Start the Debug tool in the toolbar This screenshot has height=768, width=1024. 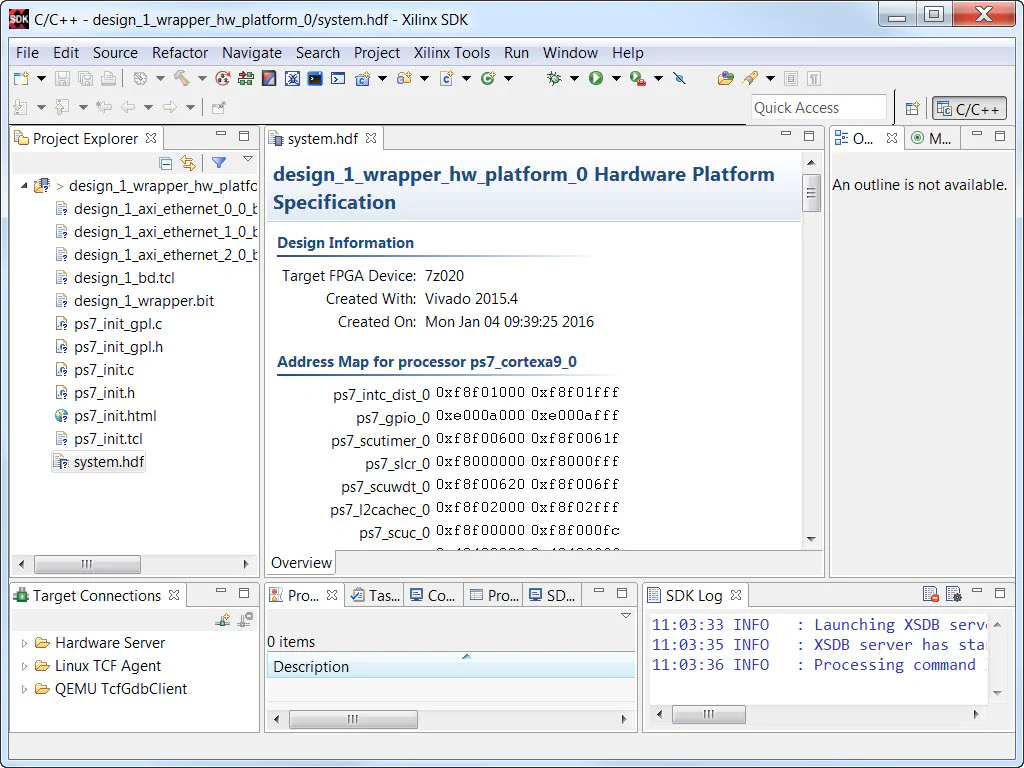point(553,80)
